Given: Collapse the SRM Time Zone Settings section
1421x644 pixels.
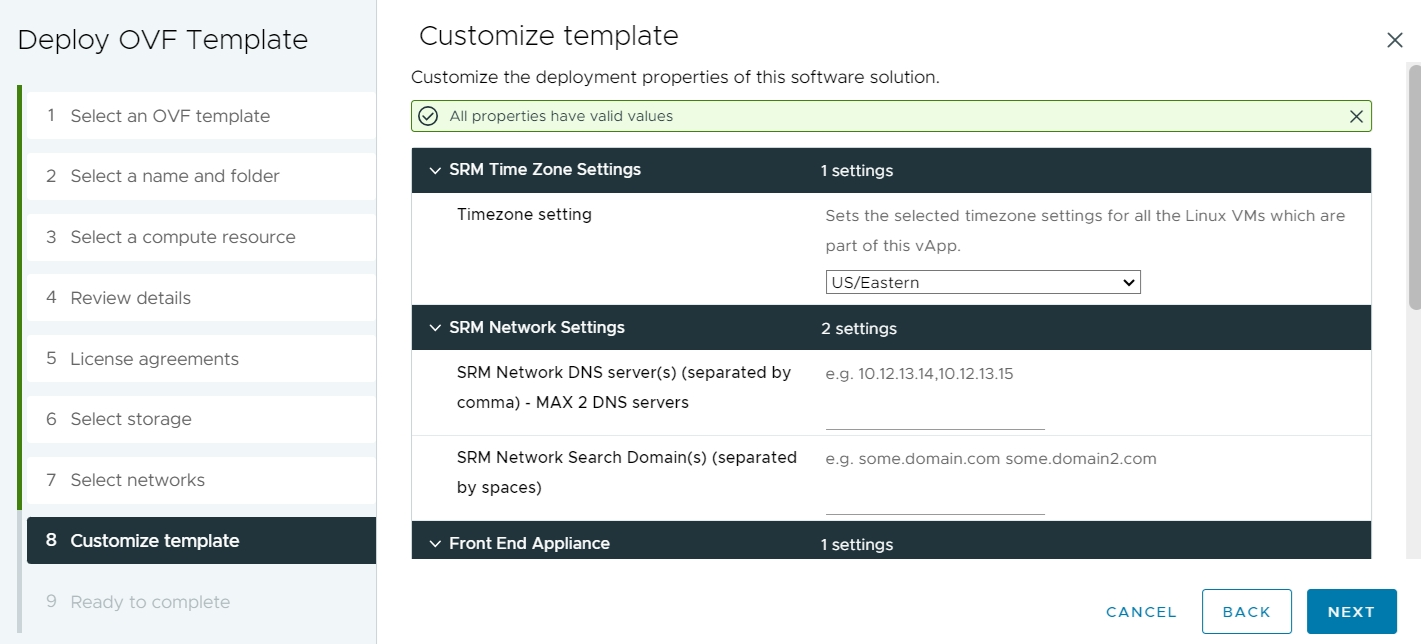Looking at the screenshot, I should pyautogui.click(x=434, y=170).
